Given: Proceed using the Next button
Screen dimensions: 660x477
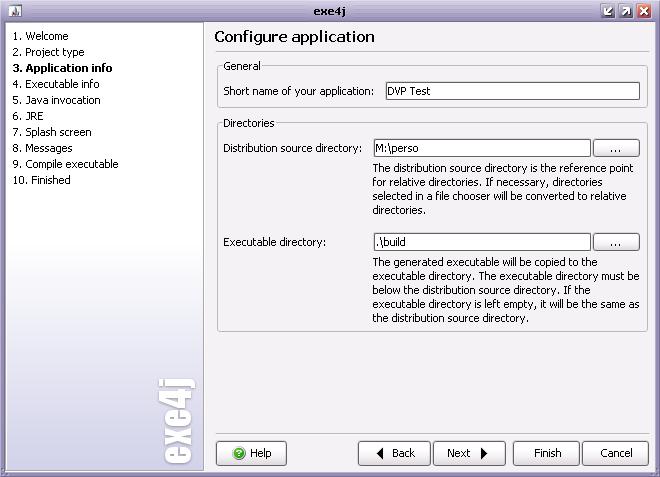Looking at the screenshot, I should (468, 453).
